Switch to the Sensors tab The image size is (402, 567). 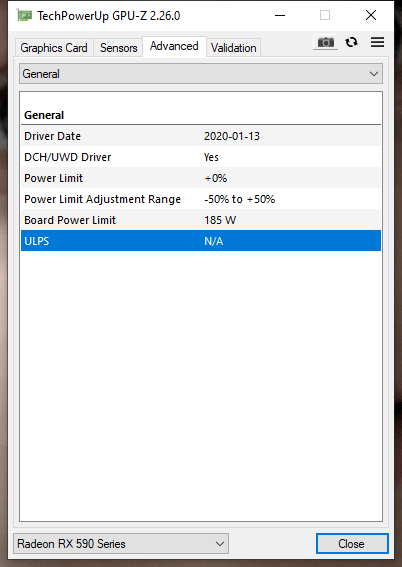(x=119, y=48)
